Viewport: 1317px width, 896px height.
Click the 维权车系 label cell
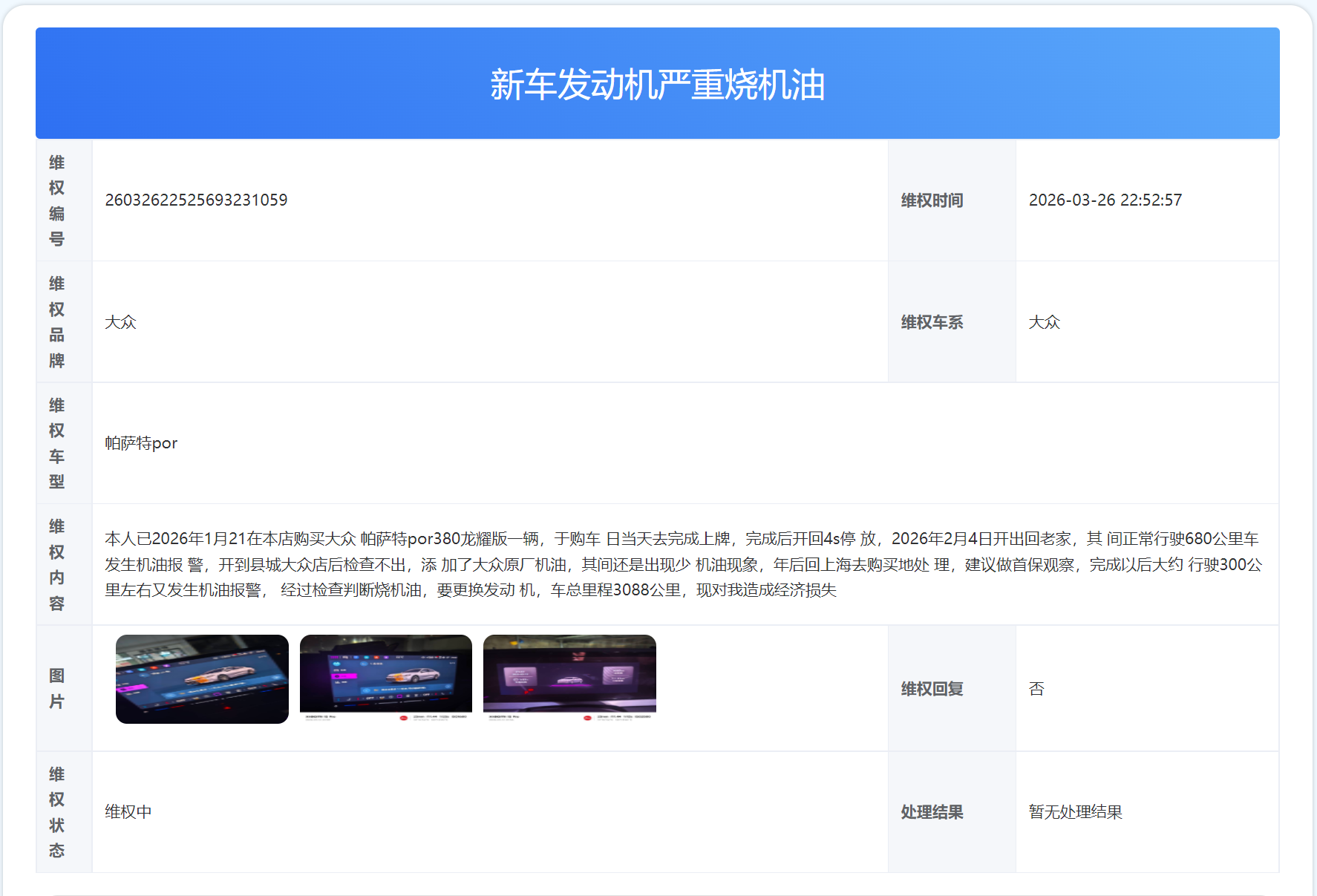pyautogui.click(x=932, y=322)
